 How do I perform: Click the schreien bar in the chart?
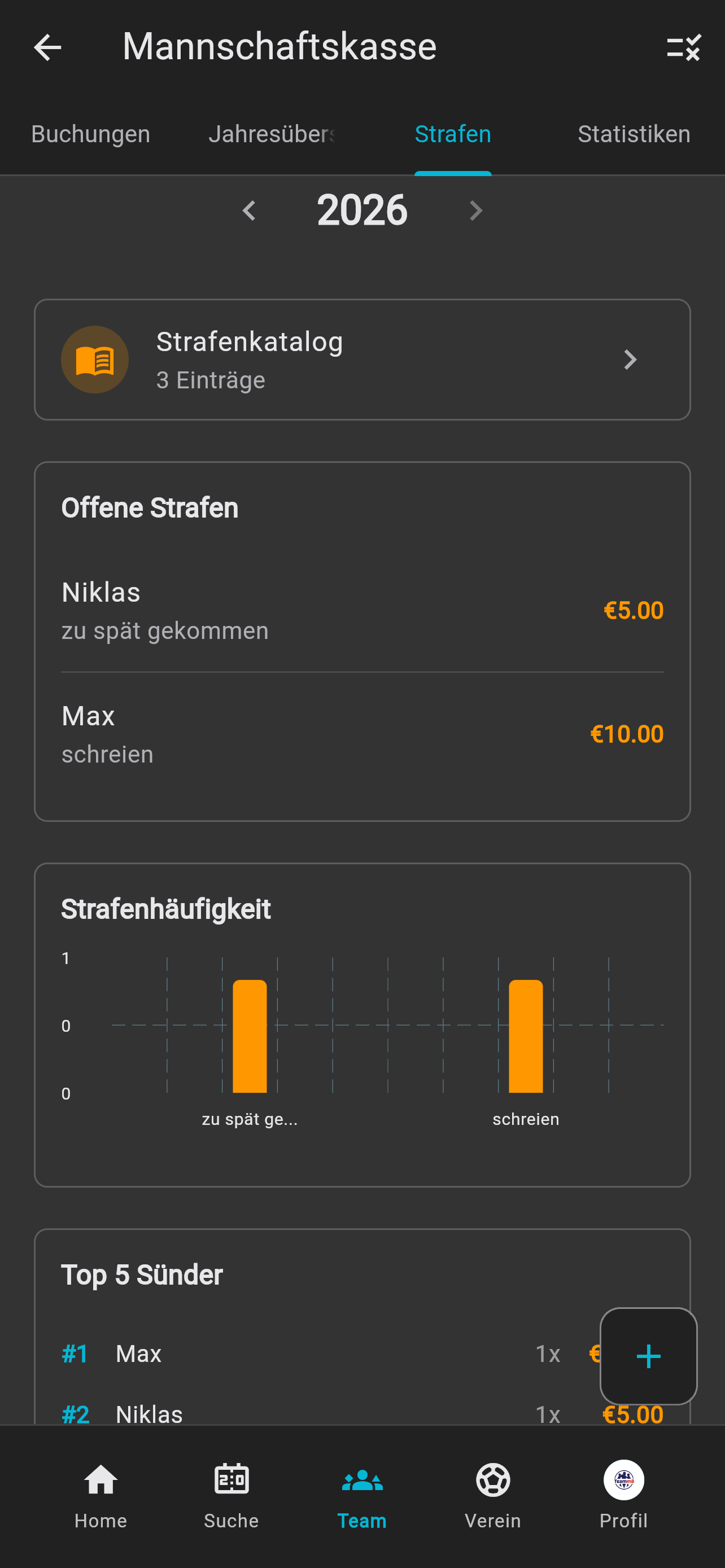525,1035
